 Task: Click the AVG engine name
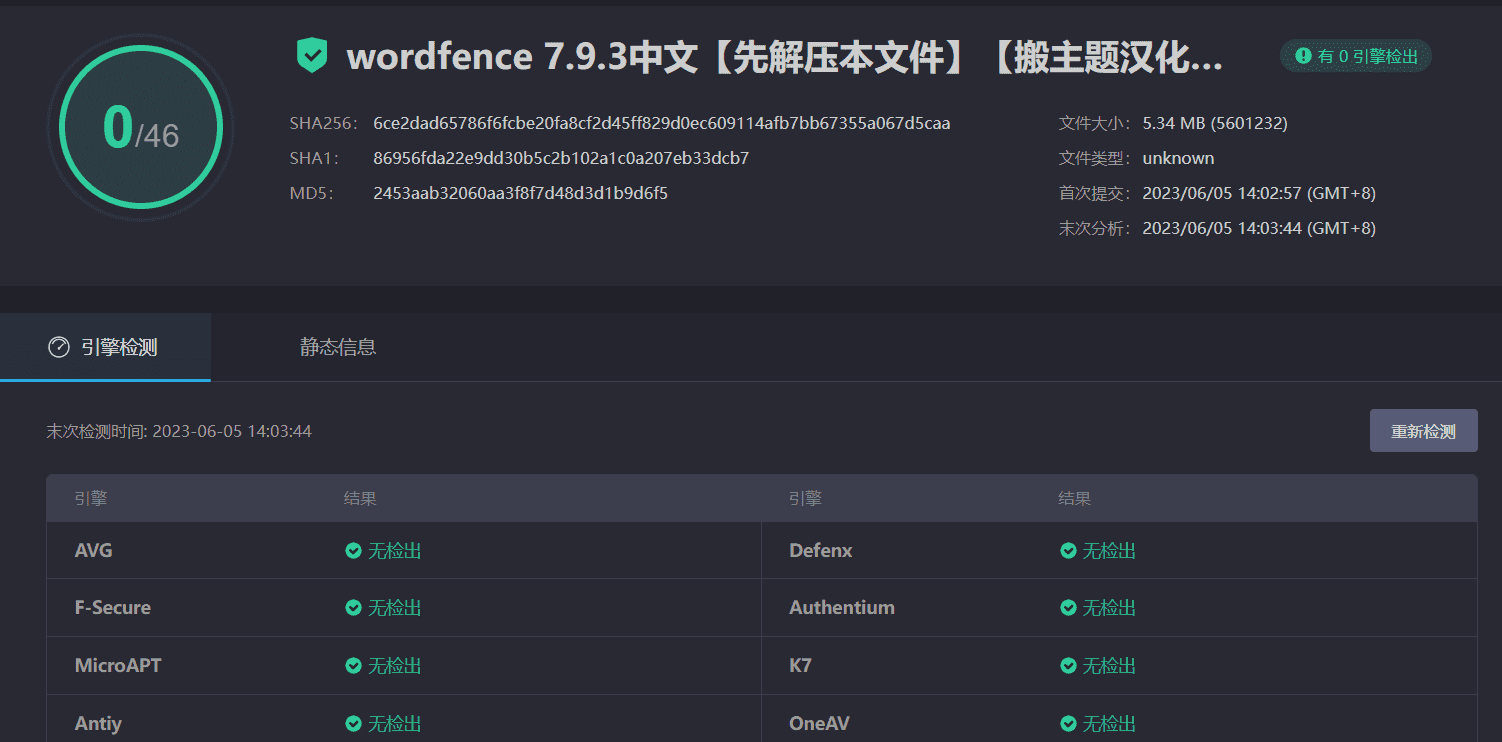click(94, 551)
